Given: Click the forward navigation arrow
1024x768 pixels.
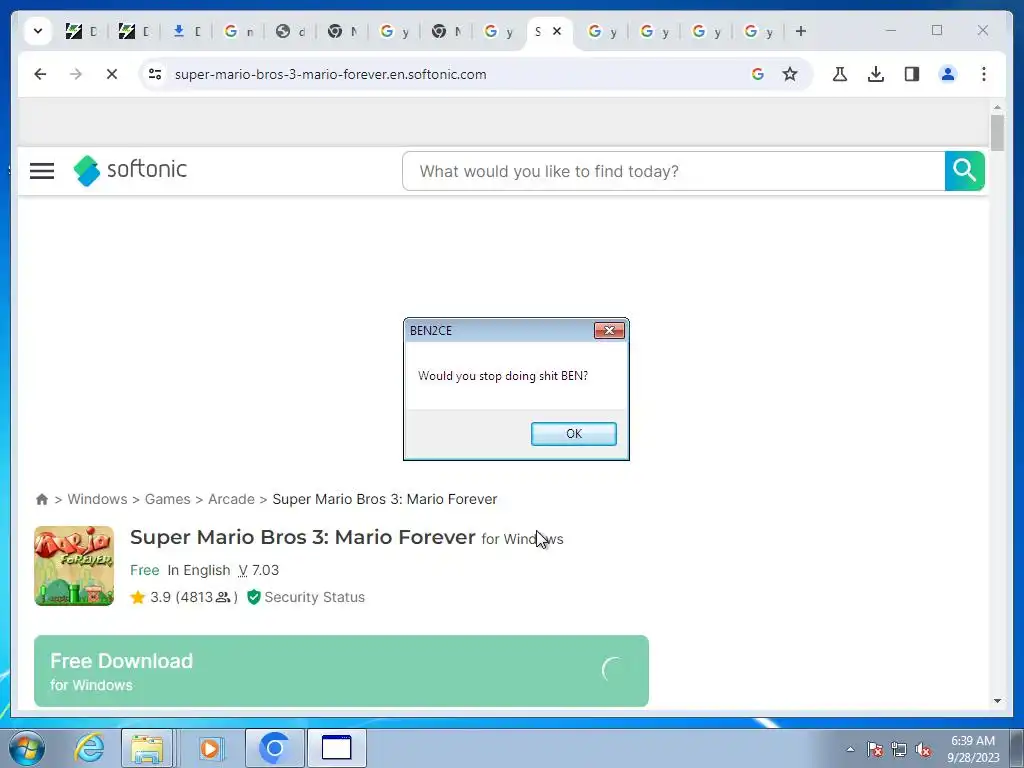Looking at the screenshot, I should (76, 74).
